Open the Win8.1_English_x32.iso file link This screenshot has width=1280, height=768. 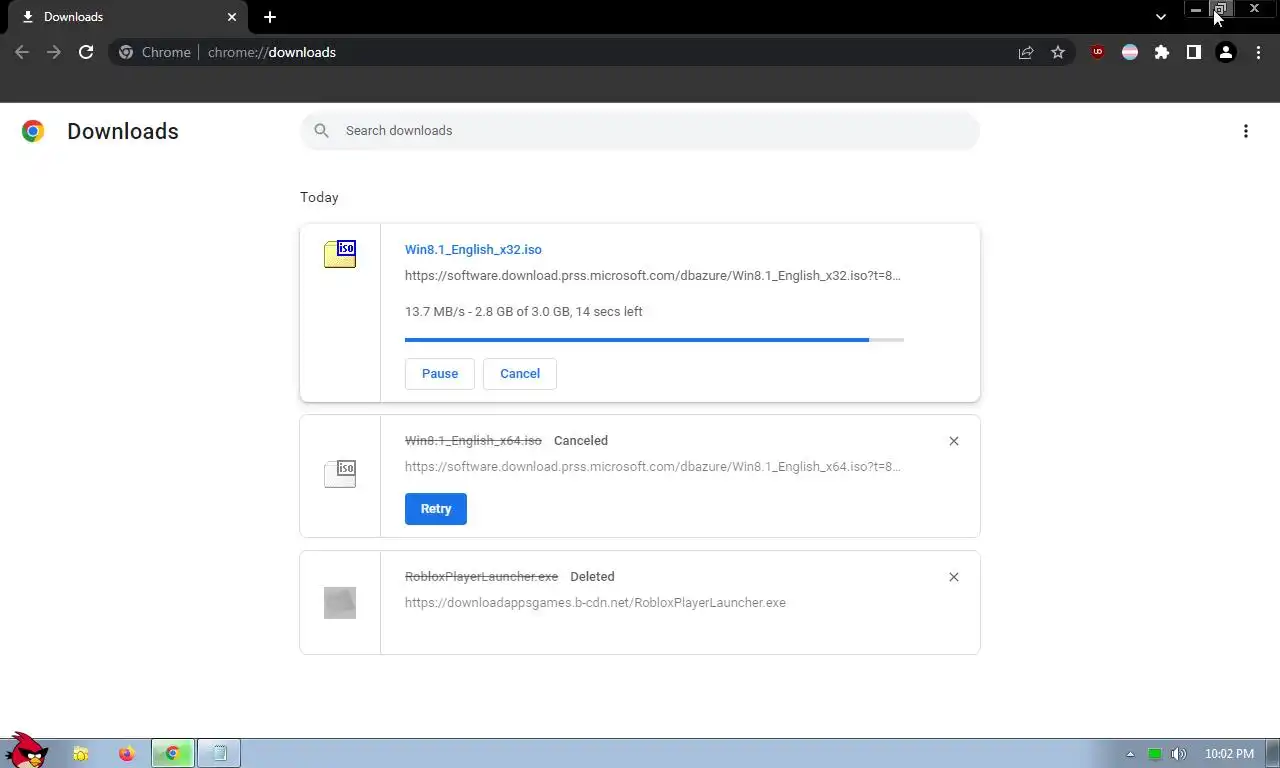click(x=473, y=250)
